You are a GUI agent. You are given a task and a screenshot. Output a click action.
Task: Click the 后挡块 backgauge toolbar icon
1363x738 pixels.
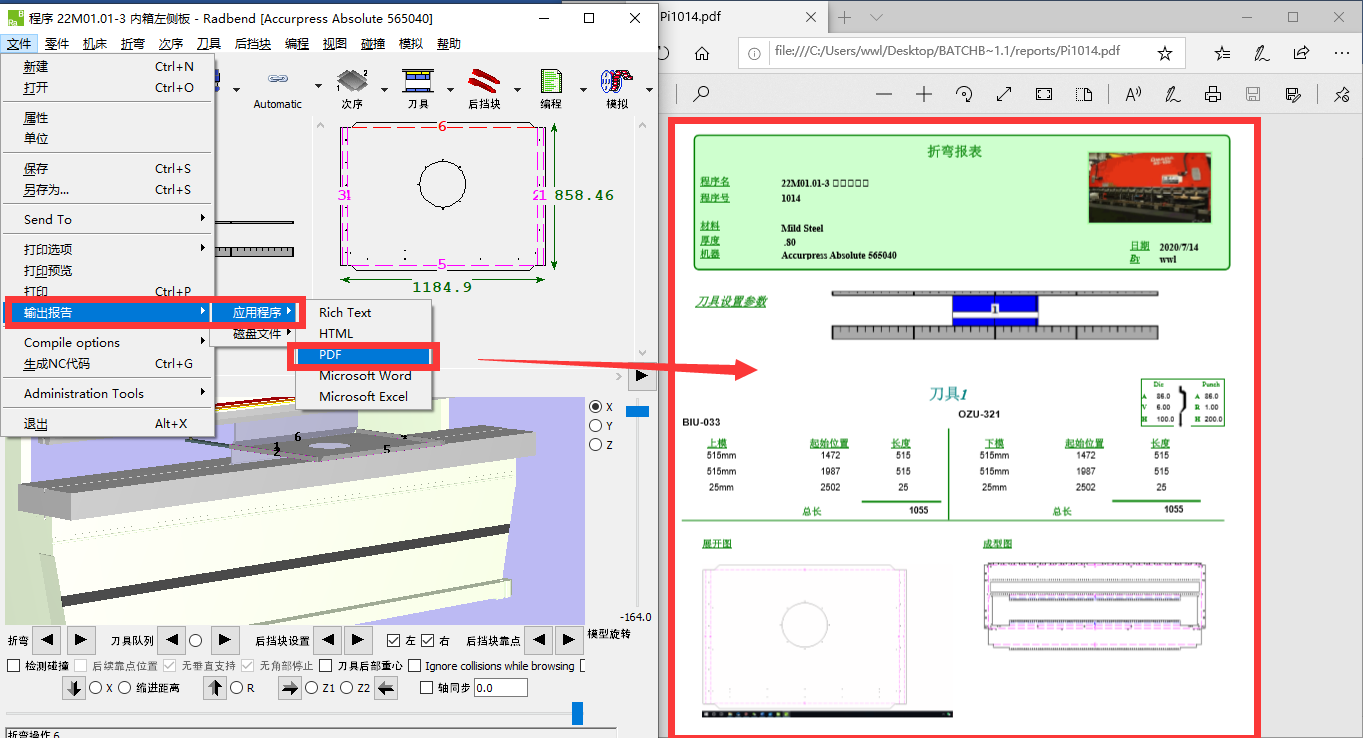point(485,81)
